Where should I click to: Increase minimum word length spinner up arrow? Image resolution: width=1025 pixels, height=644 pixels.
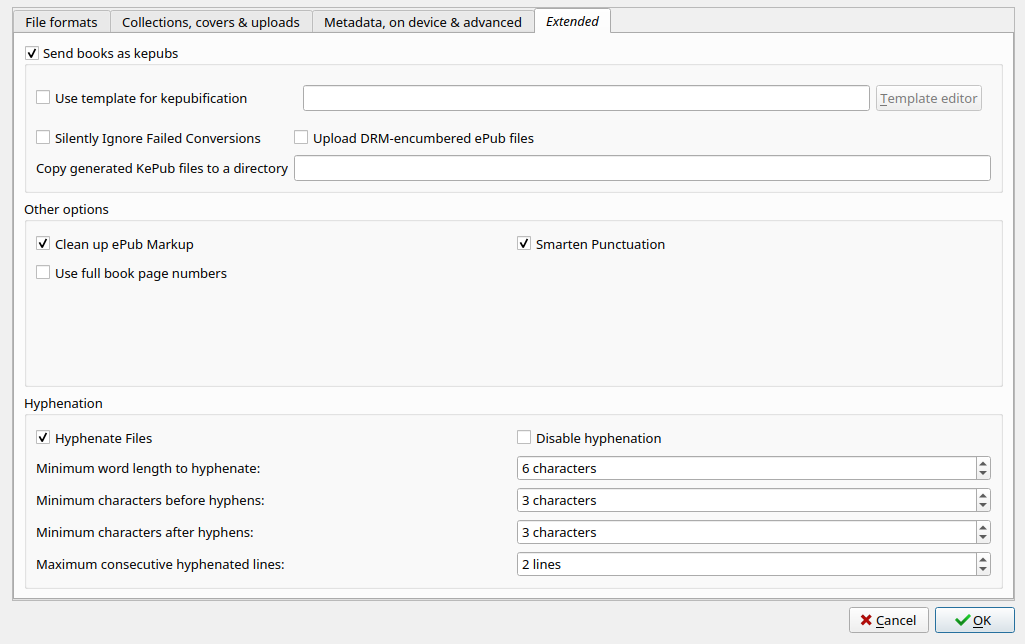tap(983, 463)
